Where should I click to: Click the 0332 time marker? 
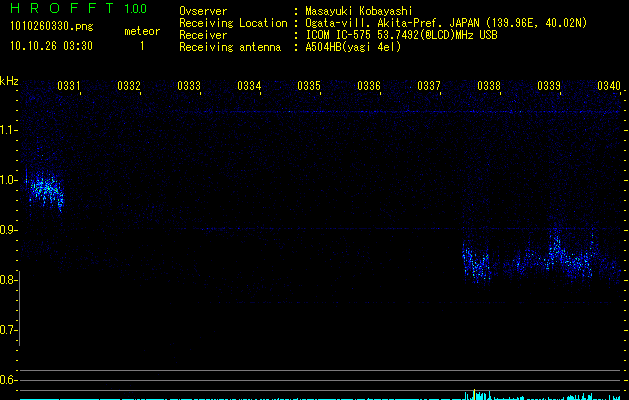pyautogui.click(x=129, y=86)
